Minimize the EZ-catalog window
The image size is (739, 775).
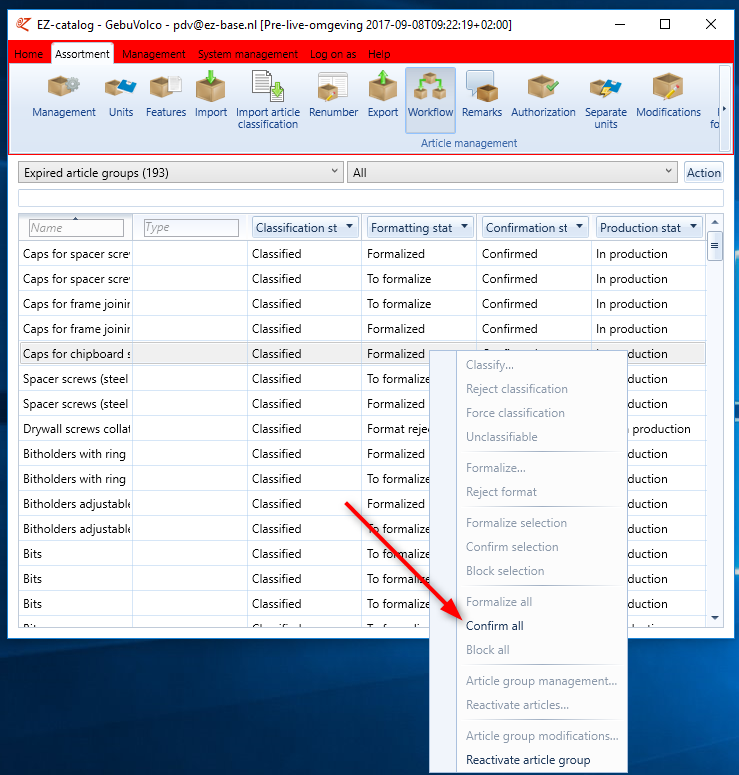(619, 24)
